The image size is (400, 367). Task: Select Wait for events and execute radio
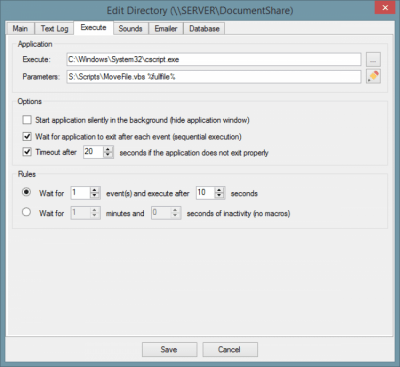click(26, 192)
